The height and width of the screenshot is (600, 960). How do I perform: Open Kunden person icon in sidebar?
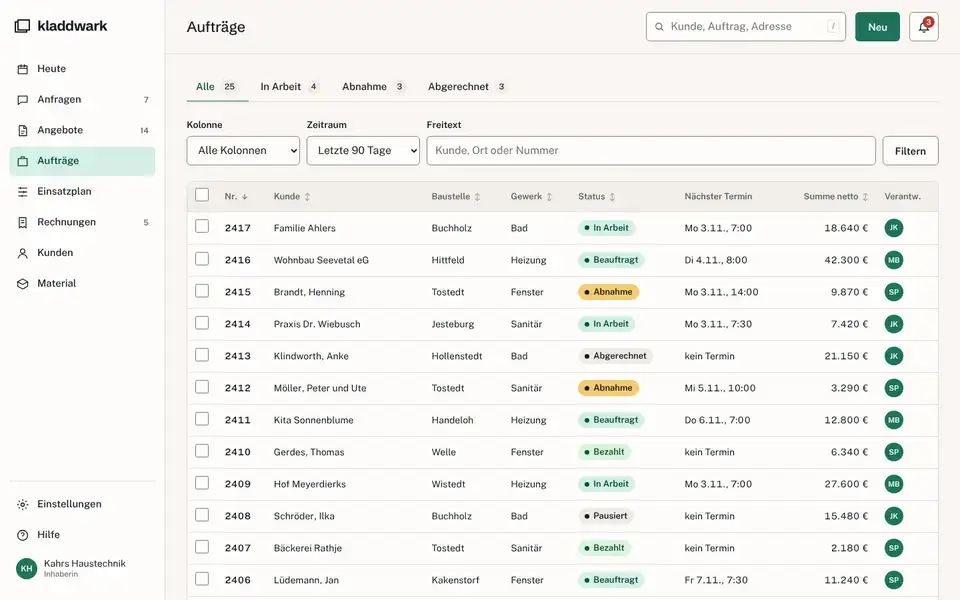[23, 252]
